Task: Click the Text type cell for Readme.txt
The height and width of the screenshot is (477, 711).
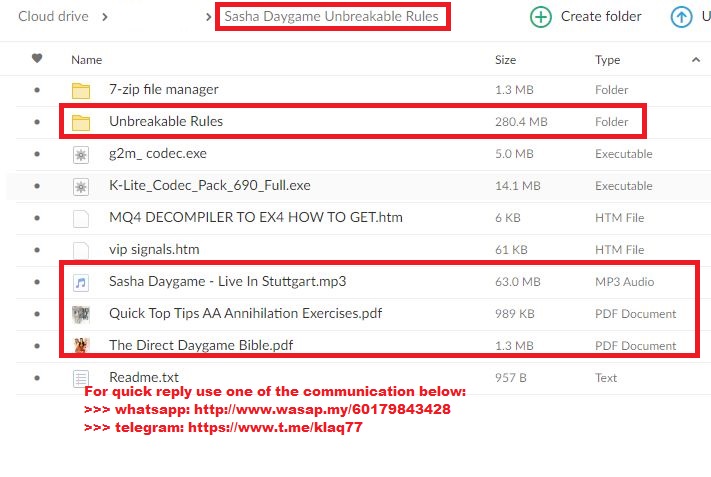Action: pyautogui.click(x=606, y=378)
